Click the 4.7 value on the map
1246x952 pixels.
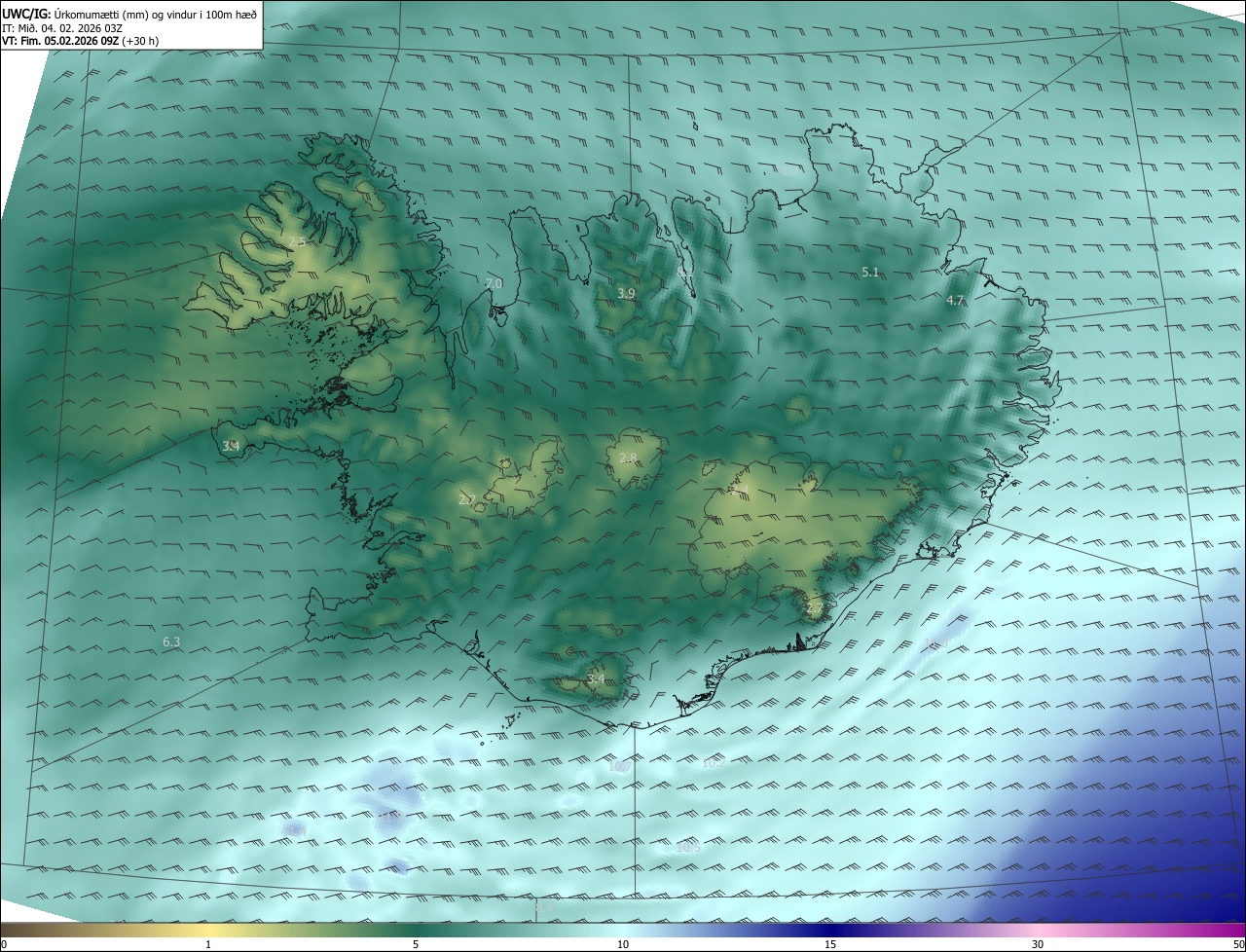click(955, 301)
